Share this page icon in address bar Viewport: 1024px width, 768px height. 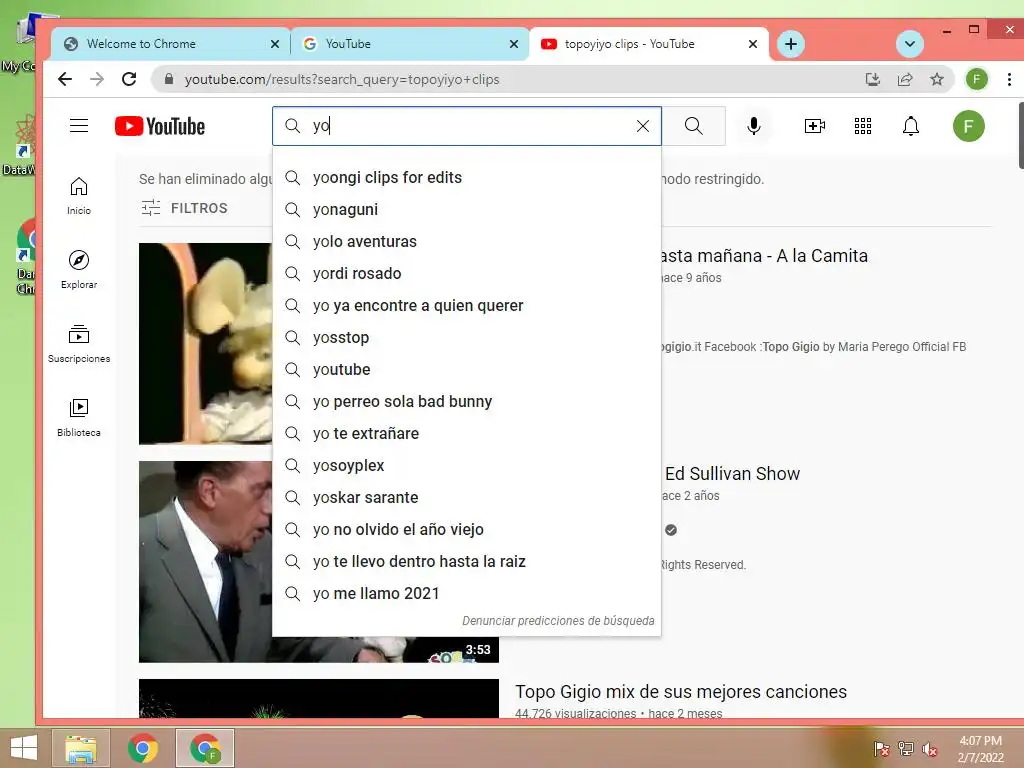(904, 79)
